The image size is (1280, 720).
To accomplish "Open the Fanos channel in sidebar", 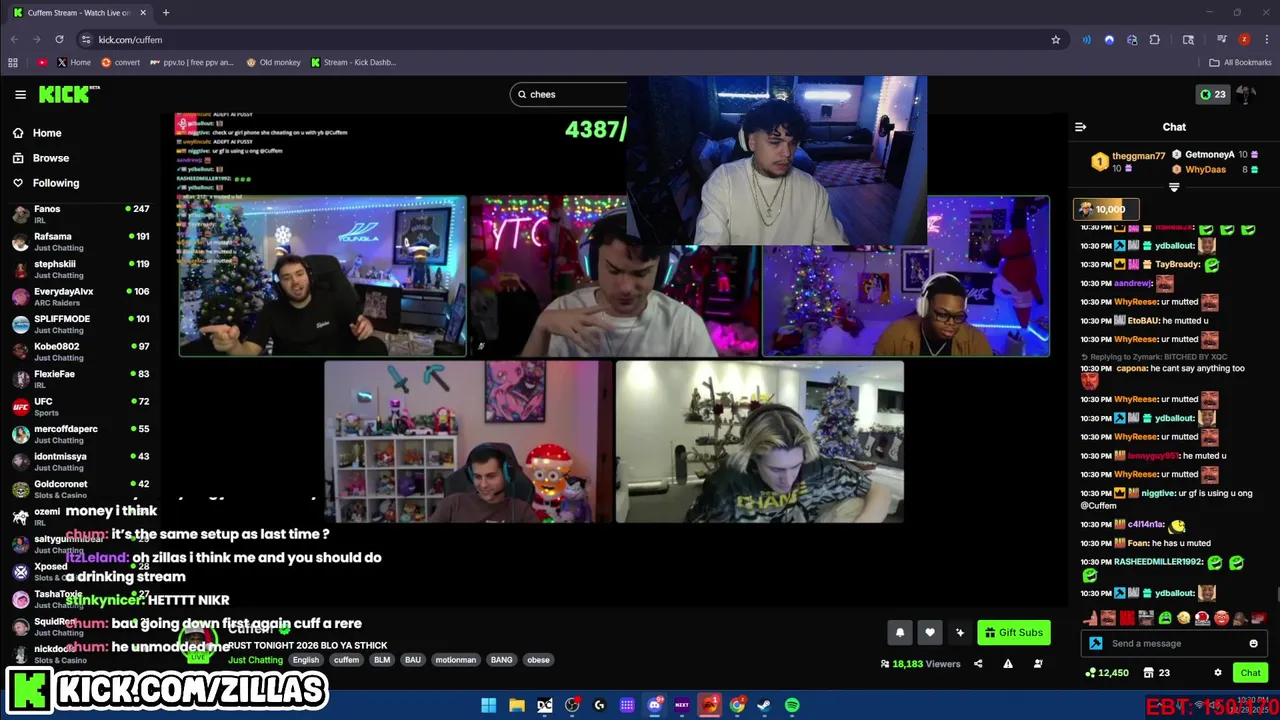I will 80,214.
